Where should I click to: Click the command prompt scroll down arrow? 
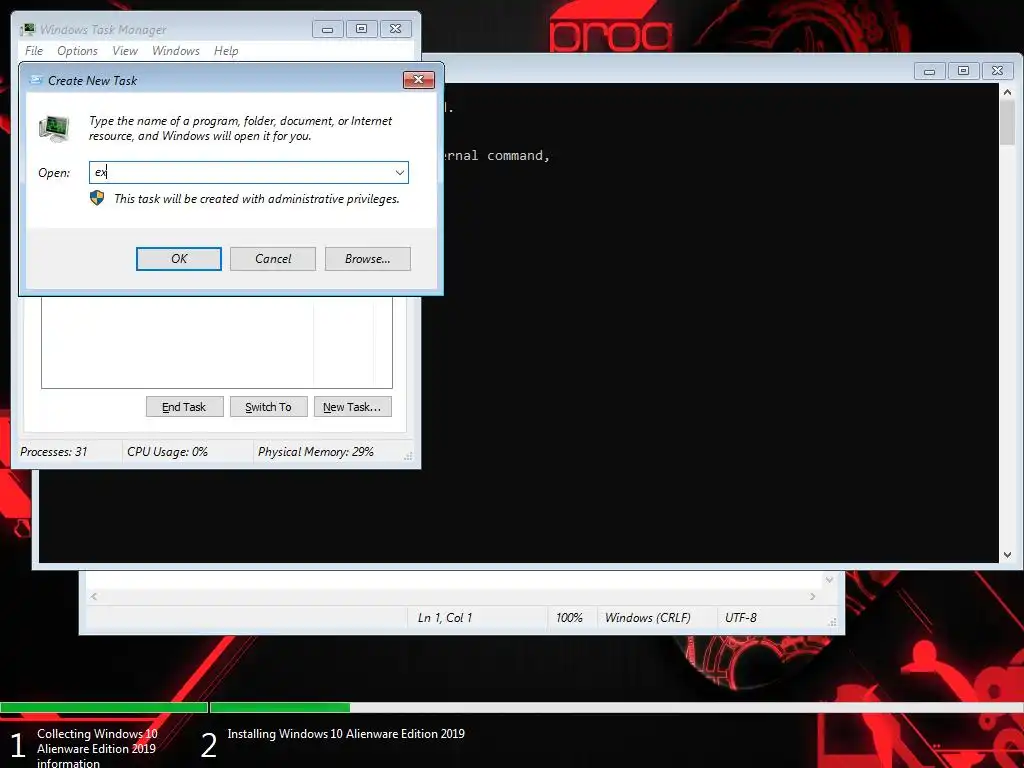[x=1007, y=554]
